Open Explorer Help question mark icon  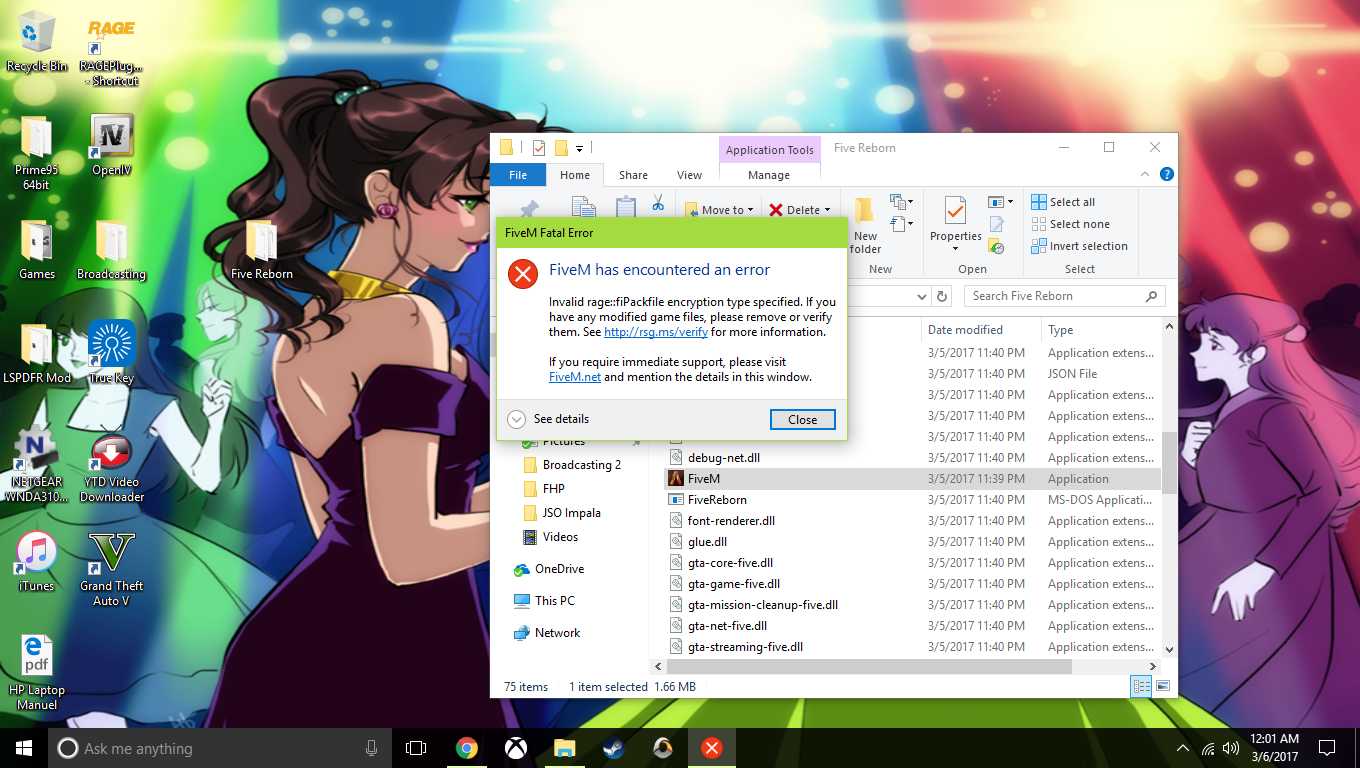click(x=1166, y=174)
